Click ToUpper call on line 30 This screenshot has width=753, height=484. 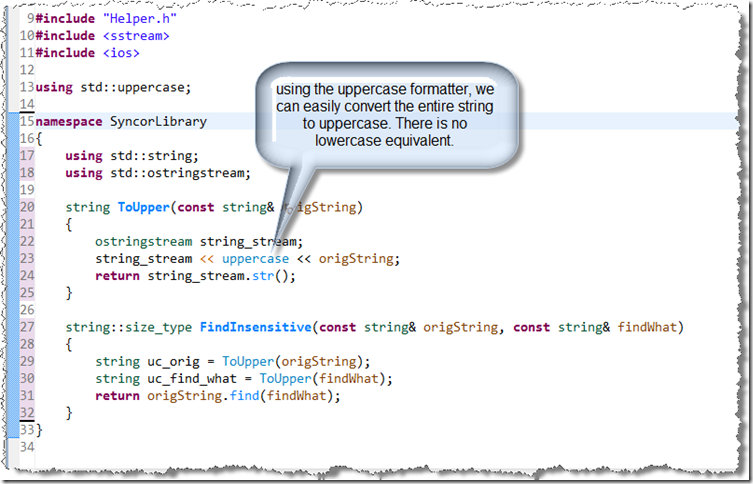click(x=285, y=379)
